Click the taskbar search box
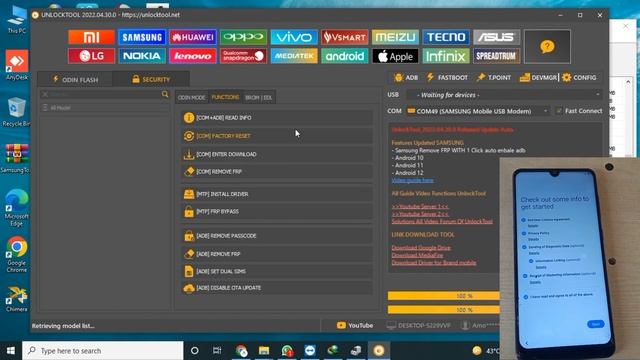The image size is (640, 360). [103, 351]
